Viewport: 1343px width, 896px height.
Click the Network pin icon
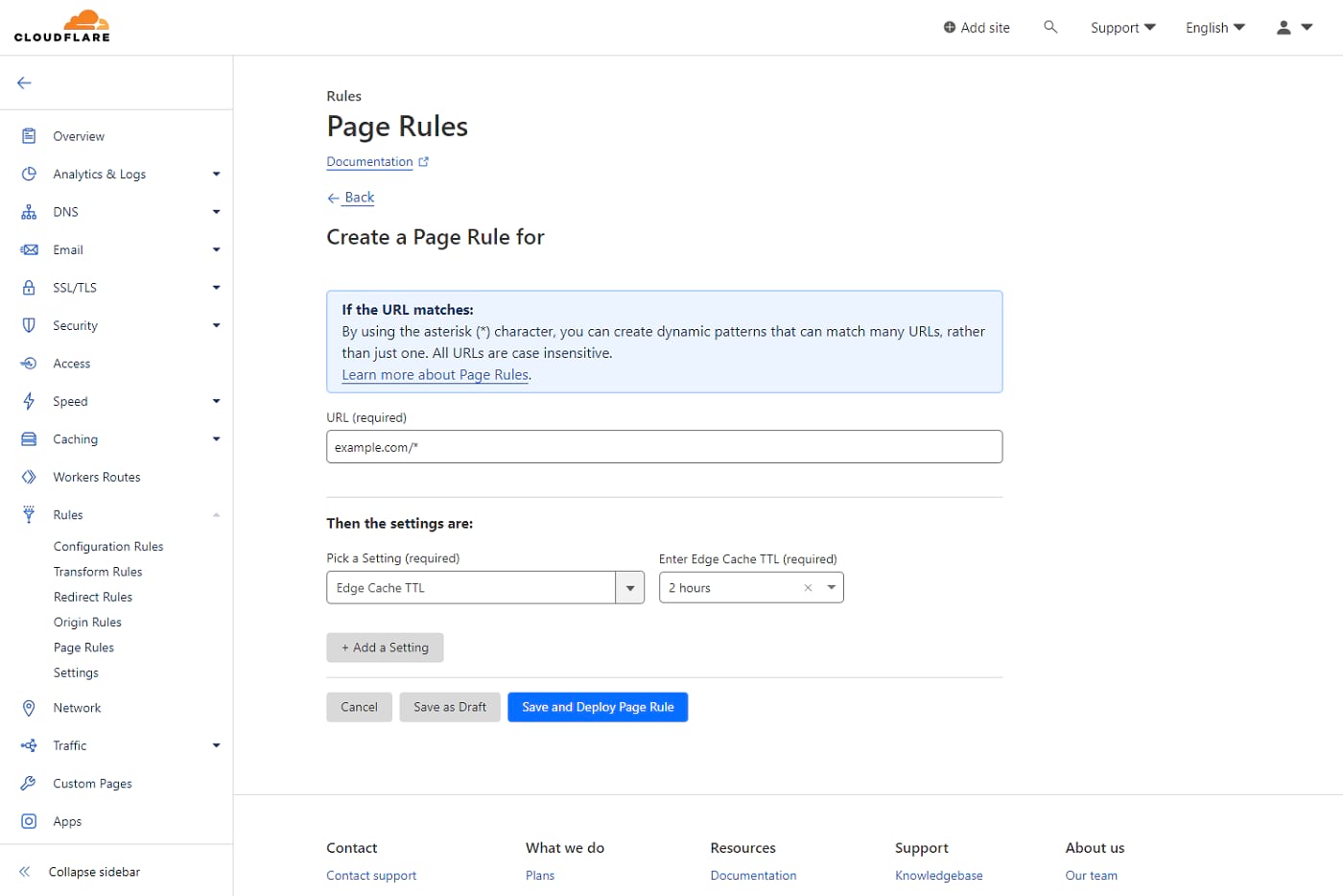click(29, 707)
